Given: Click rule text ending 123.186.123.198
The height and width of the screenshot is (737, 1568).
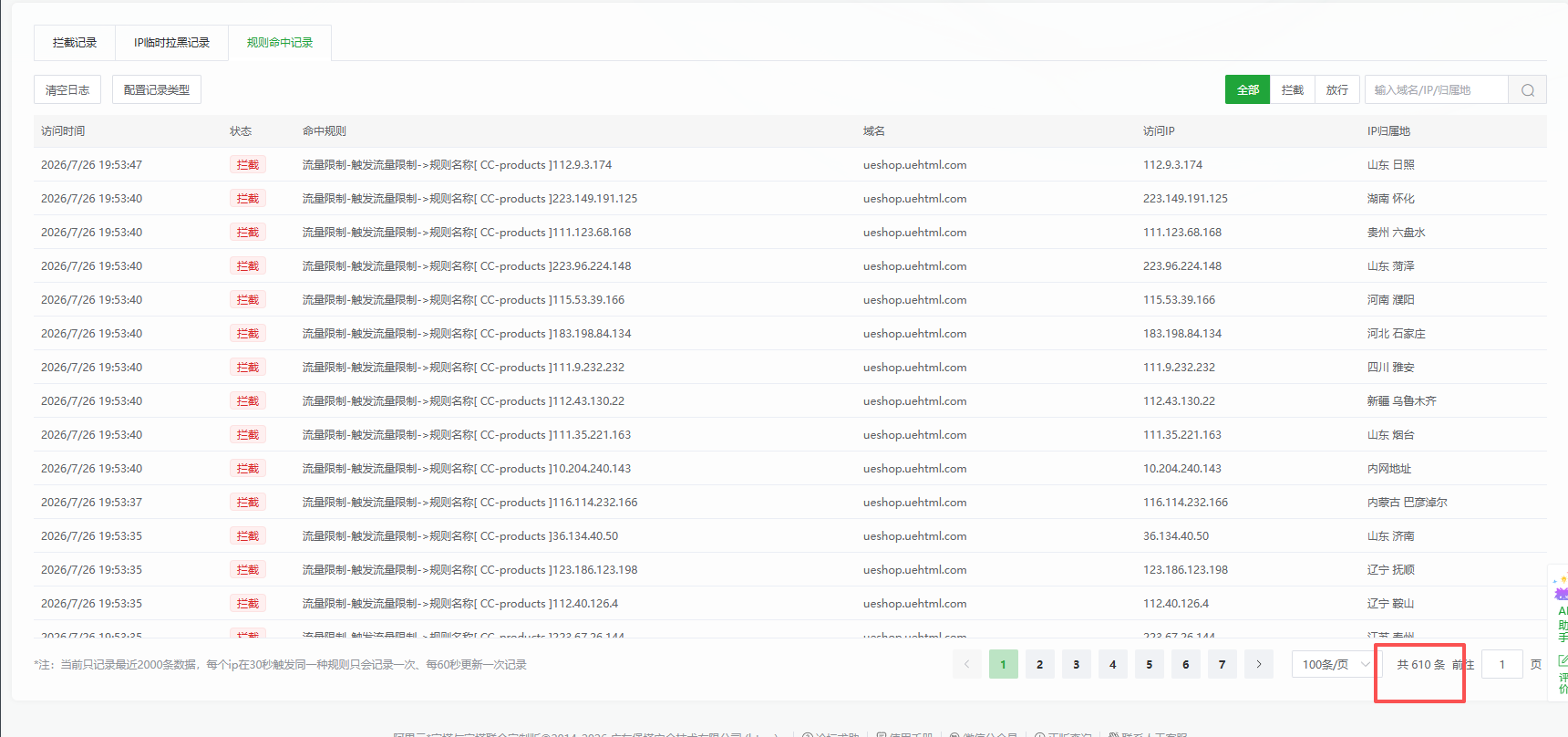Looking at the screenshot, I should [470, 570].
